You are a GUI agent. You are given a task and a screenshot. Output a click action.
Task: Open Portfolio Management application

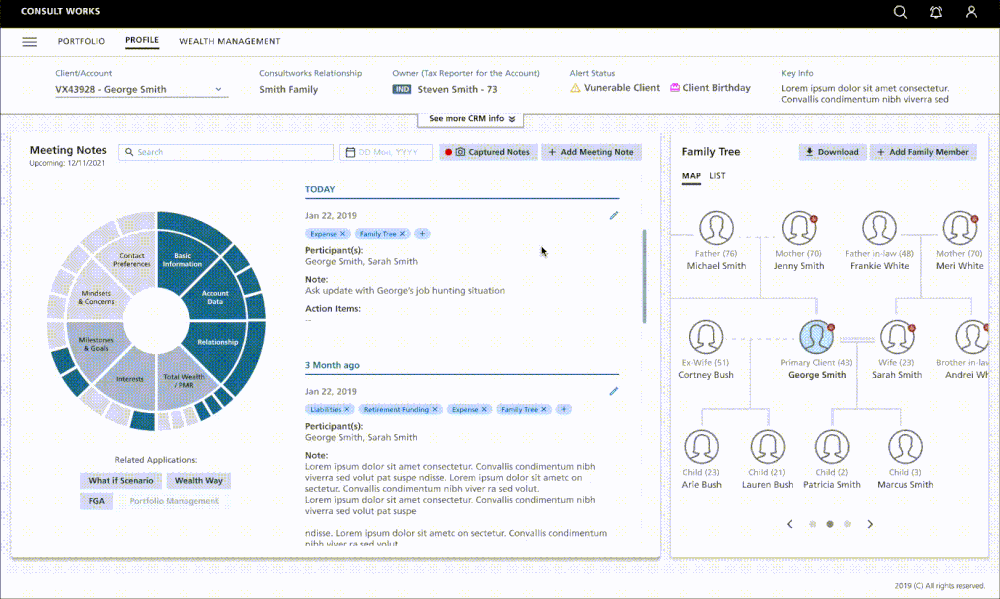[173, 501]
